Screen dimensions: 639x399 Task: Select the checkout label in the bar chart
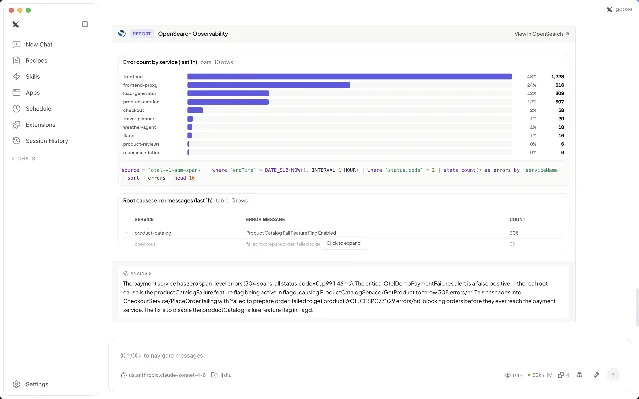[133, 110]
